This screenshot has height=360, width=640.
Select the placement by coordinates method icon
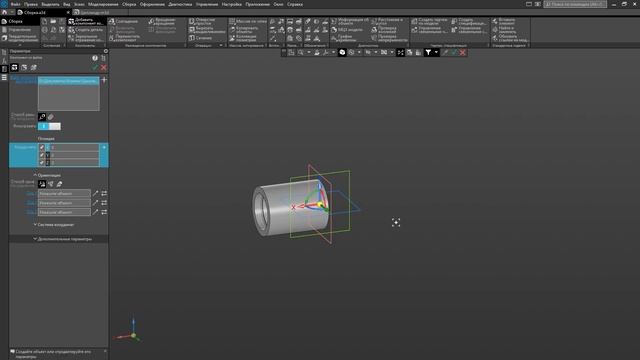(x=42, y=117)
